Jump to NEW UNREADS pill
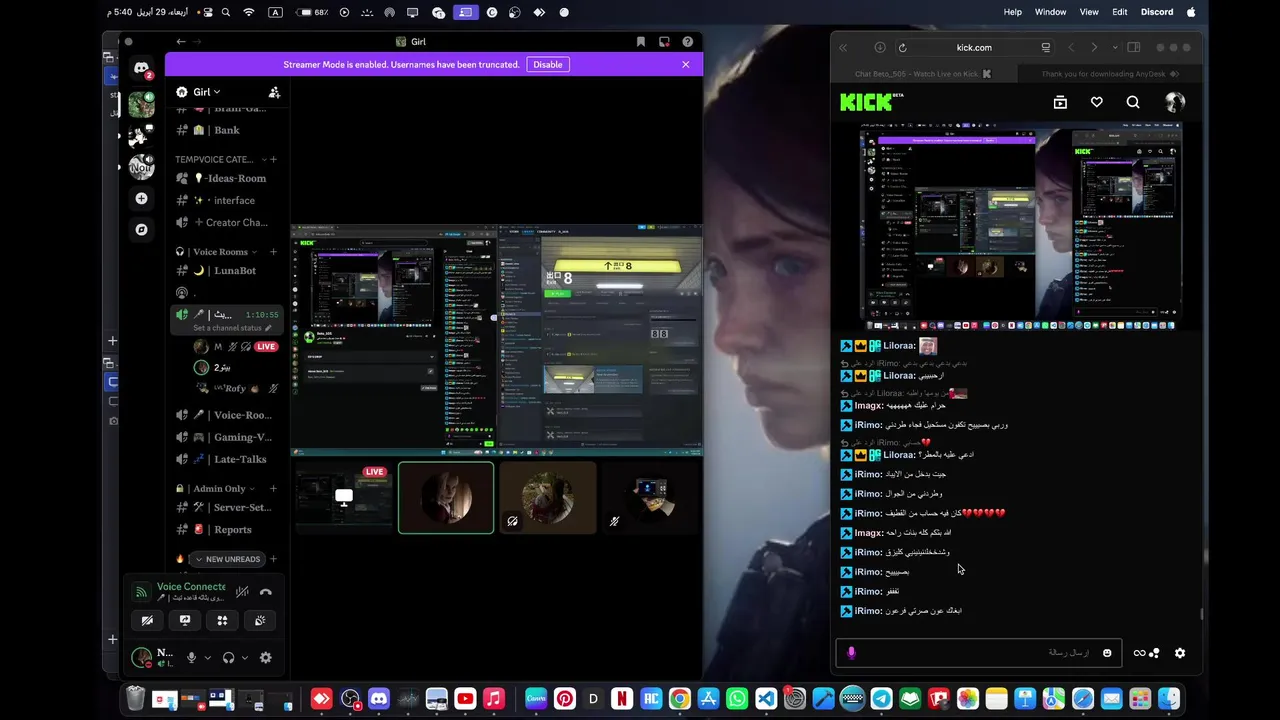The width and height of the screenshot is (1280, 720). [x=227, y=559]
